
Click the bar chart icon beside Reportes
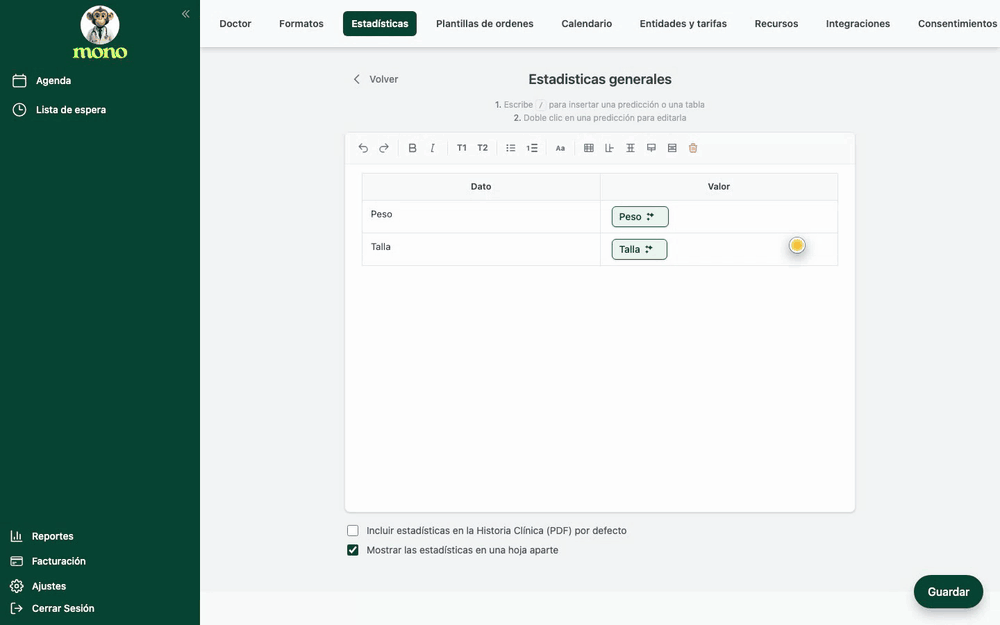point(17,536)
